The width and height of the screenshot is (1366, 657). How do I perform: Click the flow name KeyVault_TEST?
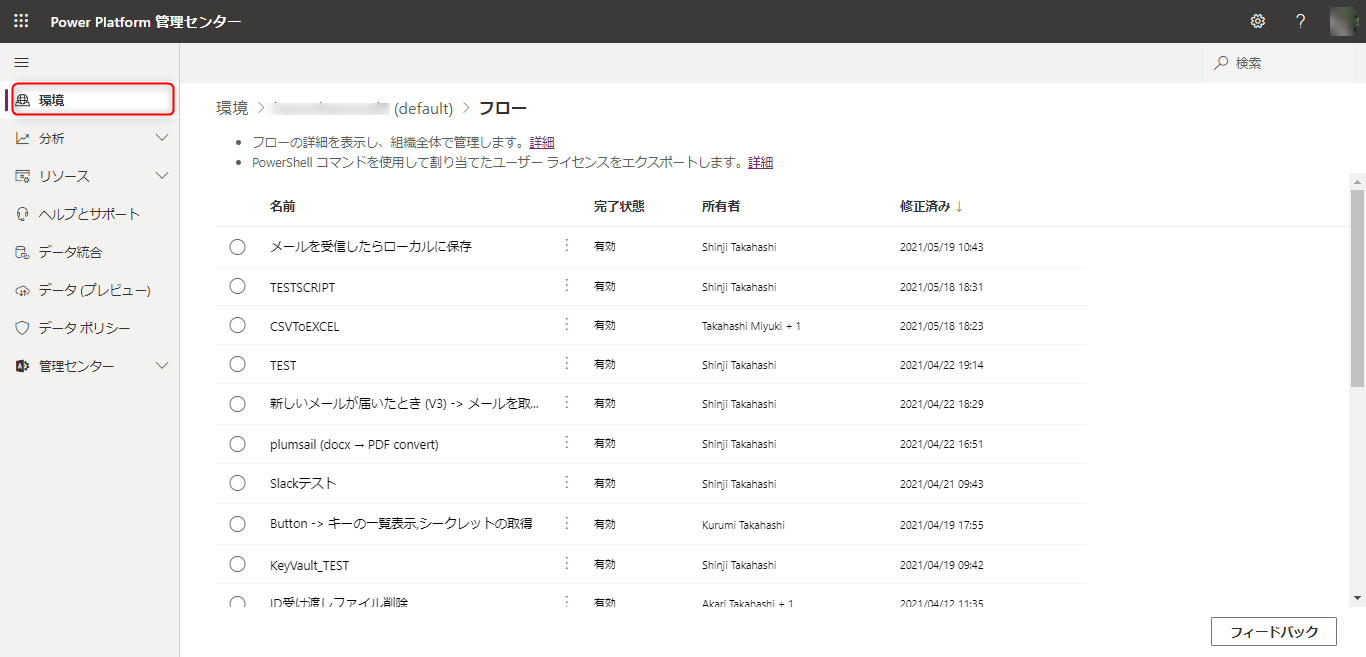[x=310, y=565]
